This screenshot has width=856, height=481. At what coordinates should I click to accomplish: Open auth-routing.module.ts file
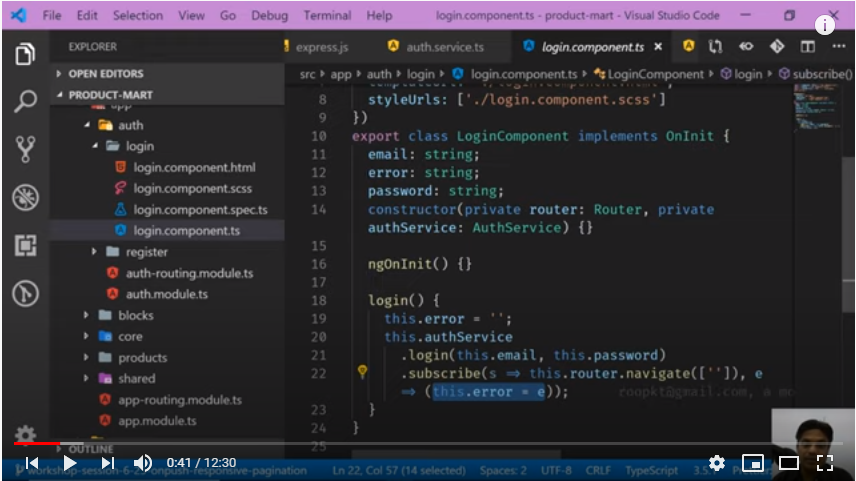tap(189, 273)
